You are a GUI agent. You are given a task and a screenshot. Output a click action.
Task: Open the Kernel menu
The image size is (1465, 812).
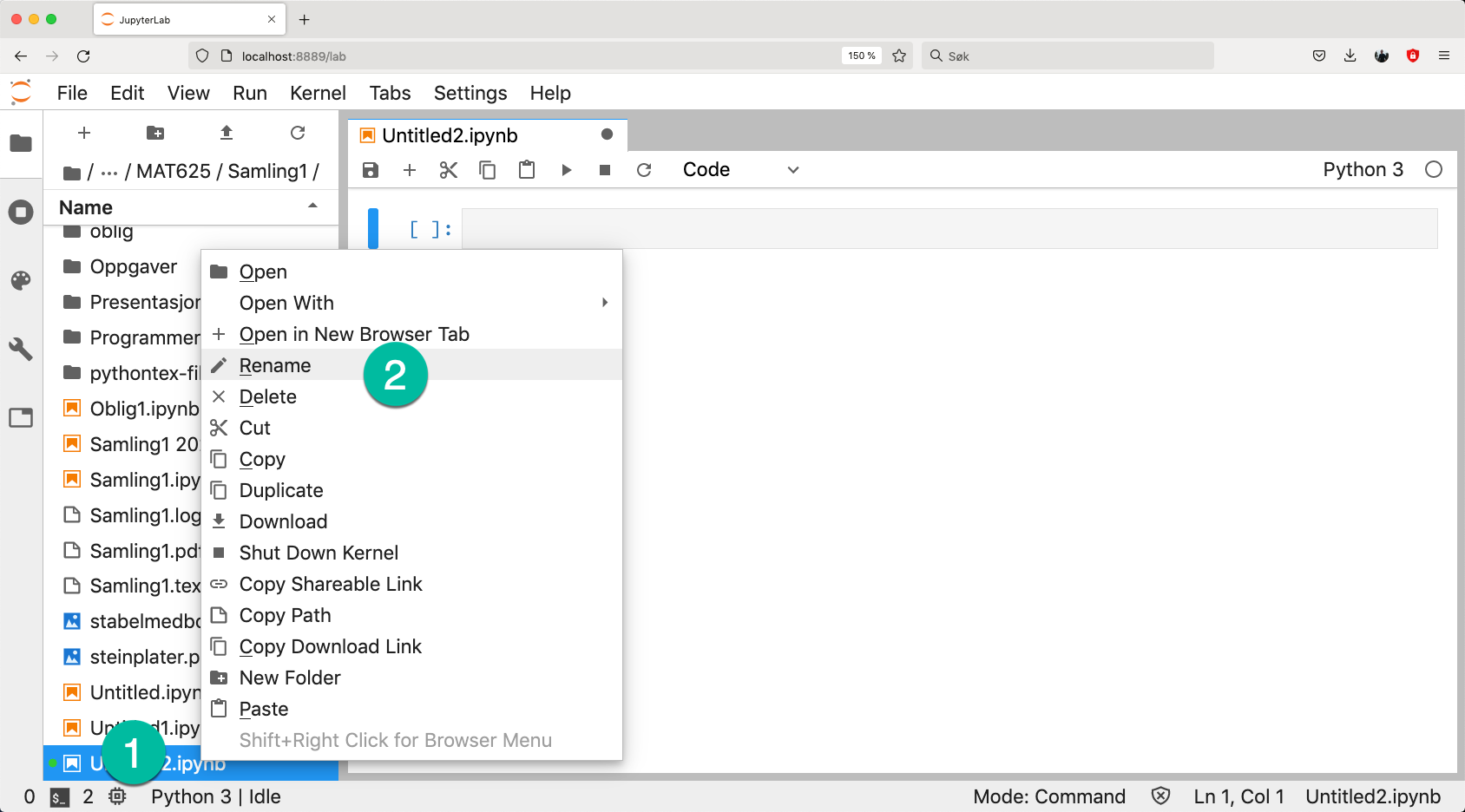pyautogui.click(x=318, y=93)
